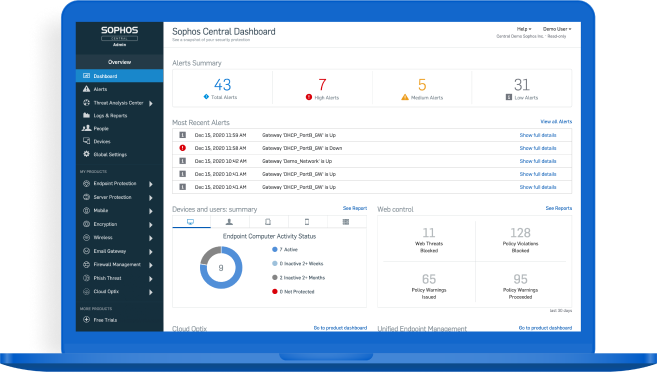Image resolution: width=657 pixels, height=378 pixels.
Task: Select the computers tab icon in summary
Action: click(190, 222)
